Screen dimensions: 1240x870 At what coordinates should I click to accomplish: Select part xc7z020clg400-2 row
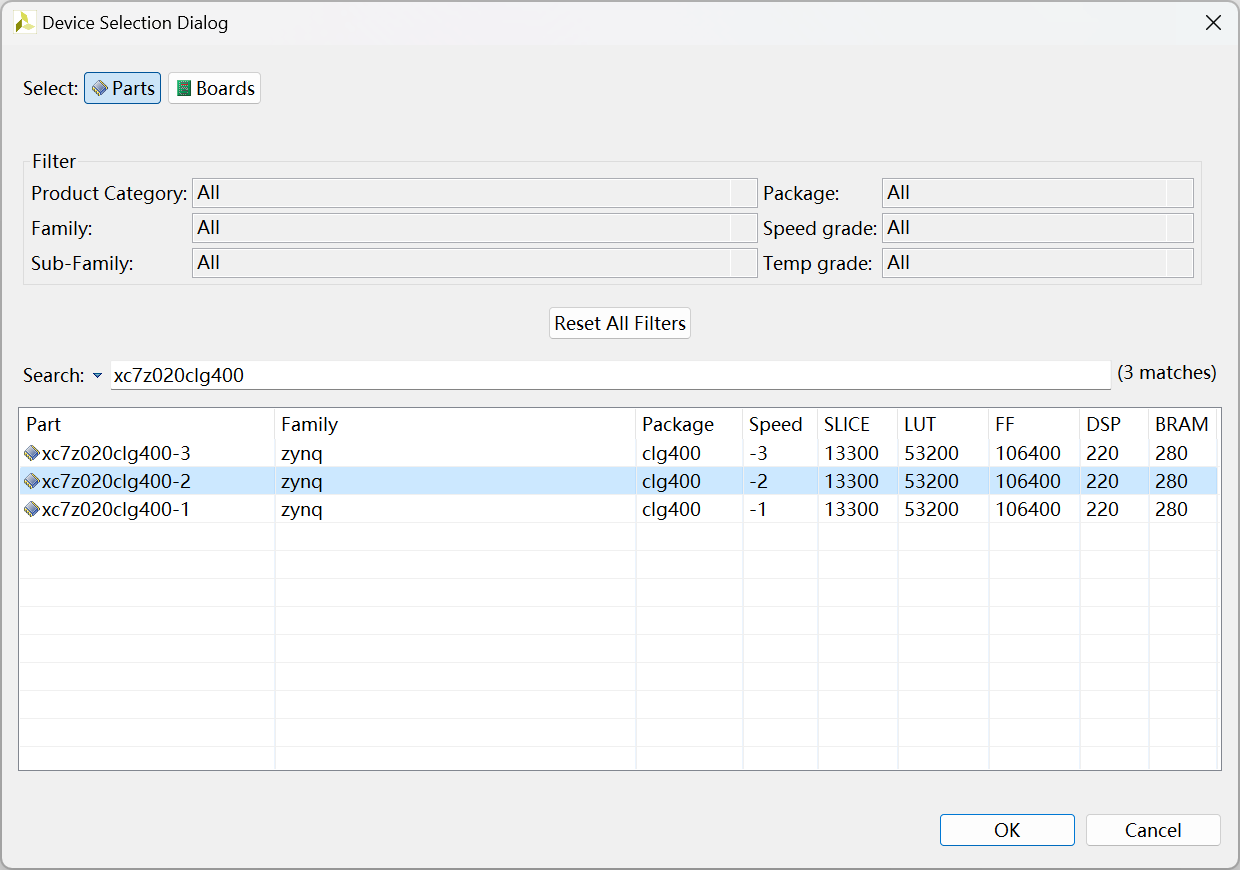(618, 482)
